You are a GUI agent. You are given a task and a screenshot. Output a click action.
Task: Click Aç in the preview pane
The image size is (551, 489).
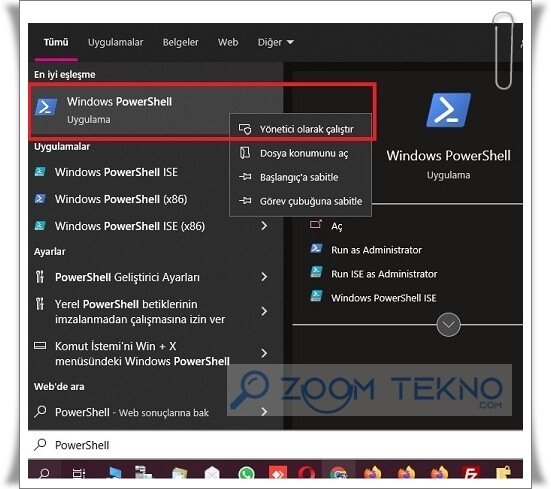pos(336,226)
